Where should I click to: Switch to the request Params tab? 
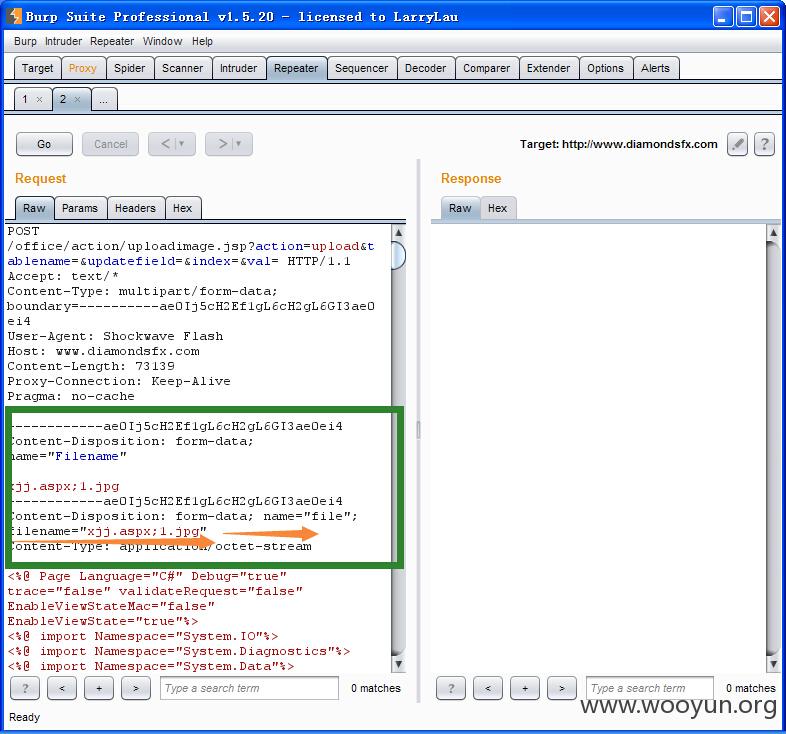[80, 208]
